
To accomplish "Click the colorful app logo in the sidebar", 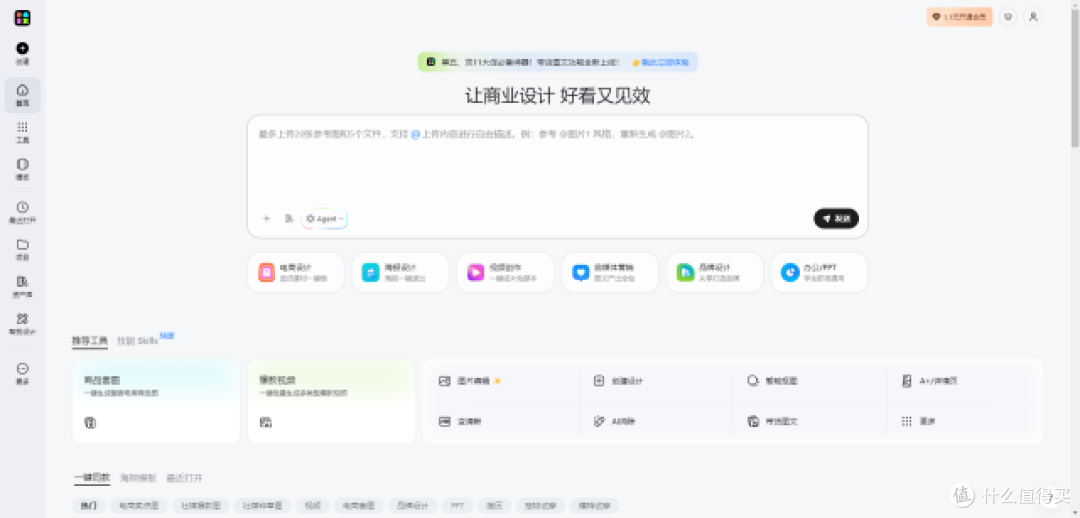I will tap(22, 18).
